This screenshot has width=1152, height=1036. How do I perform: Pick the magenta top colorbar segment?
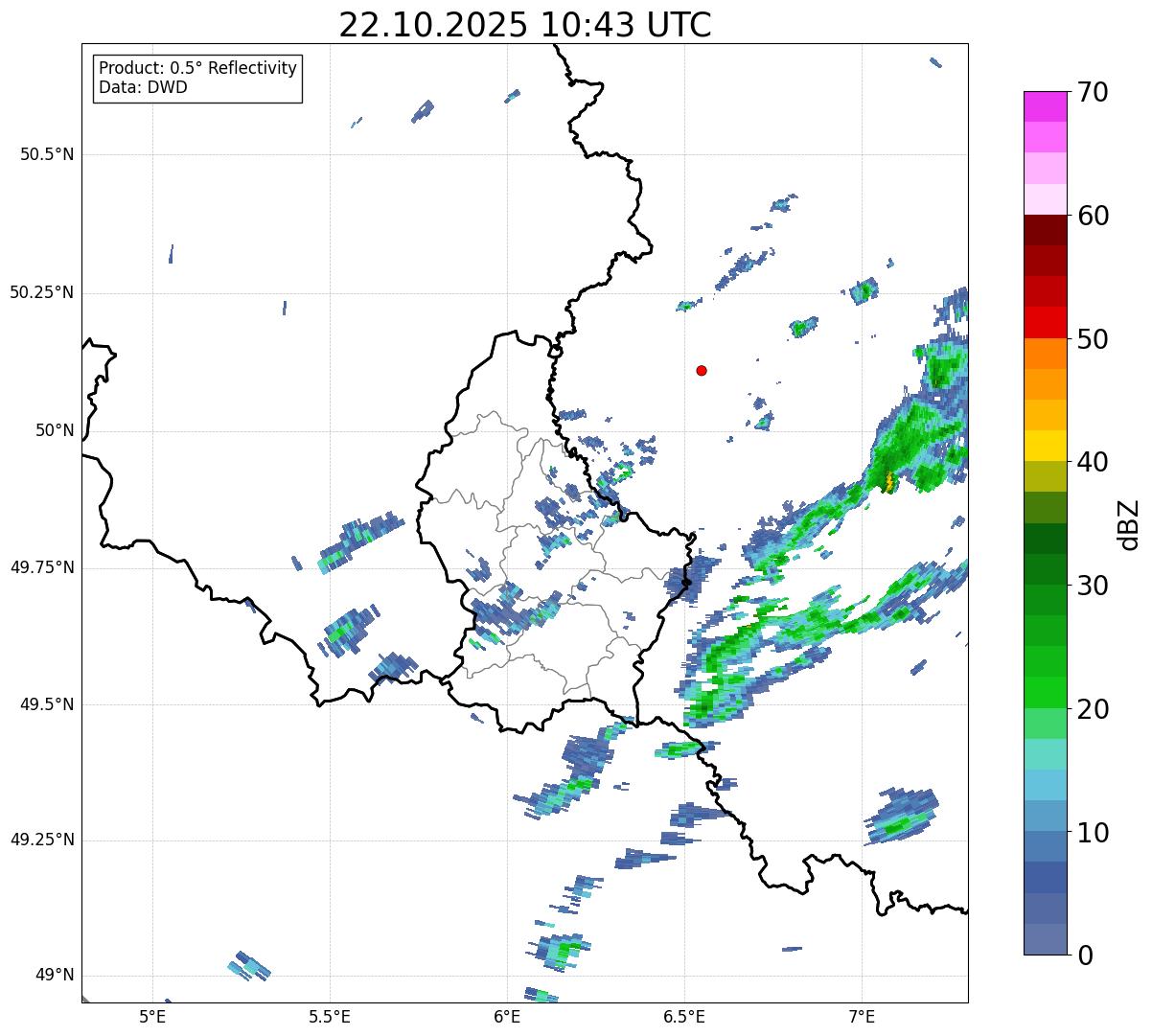[x=1046, y=106]
